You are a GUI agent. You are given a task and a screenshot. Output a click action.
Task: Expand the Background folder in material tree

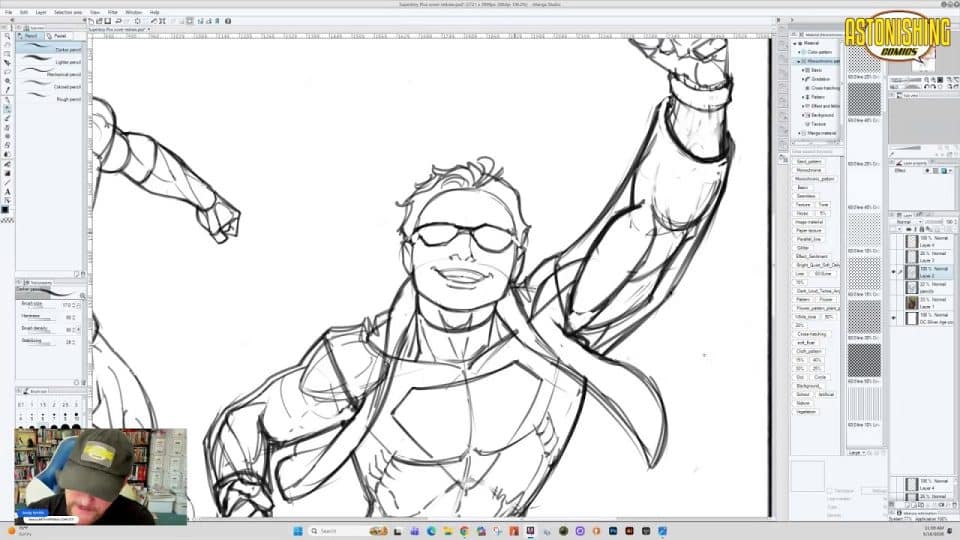tap(803, 115)
